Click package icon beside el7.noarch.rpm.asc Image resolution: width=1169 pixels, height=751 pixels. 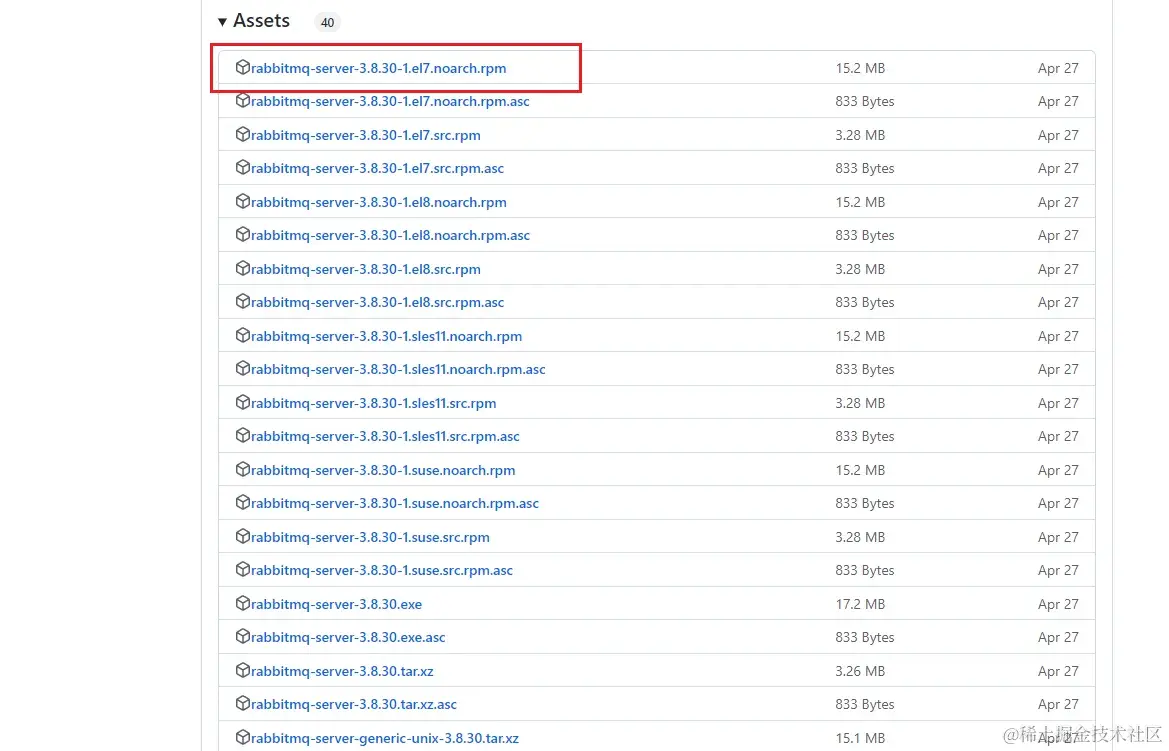coord(242,100)
